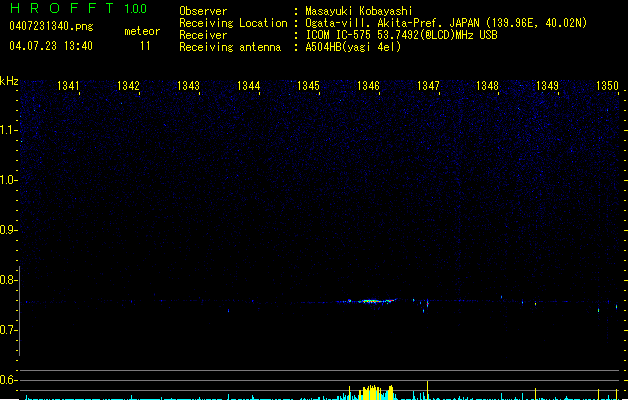Click the 1349 time axis marker
The image size is (629, 400).
click(548, 86)
